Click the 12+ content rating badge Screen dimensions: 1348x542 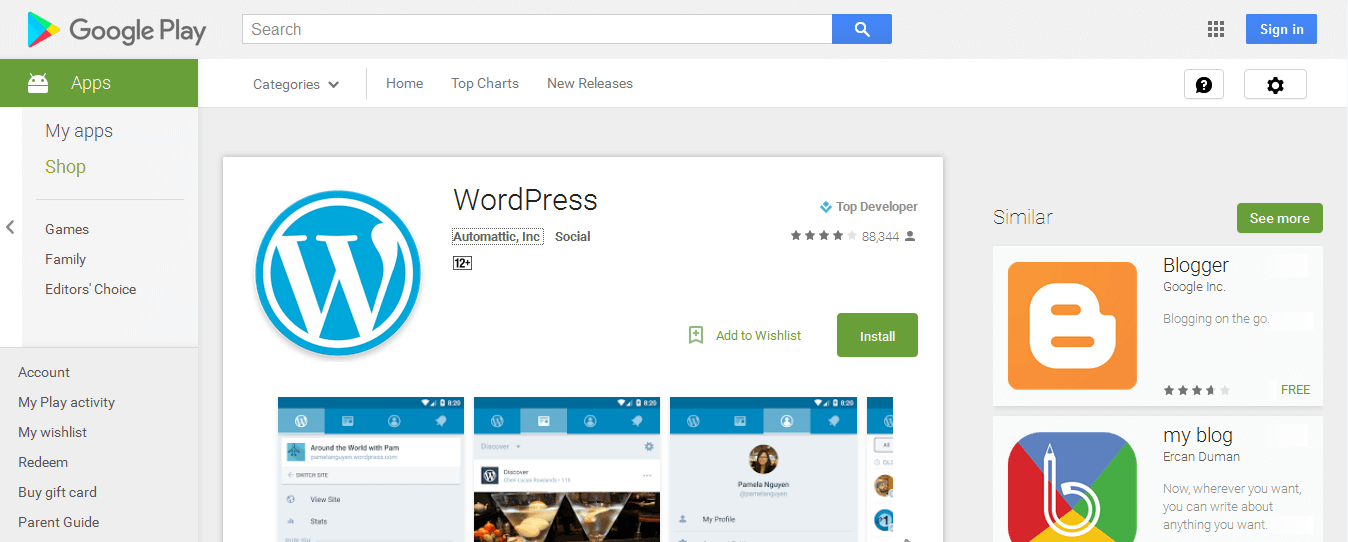tap(462, 263)
